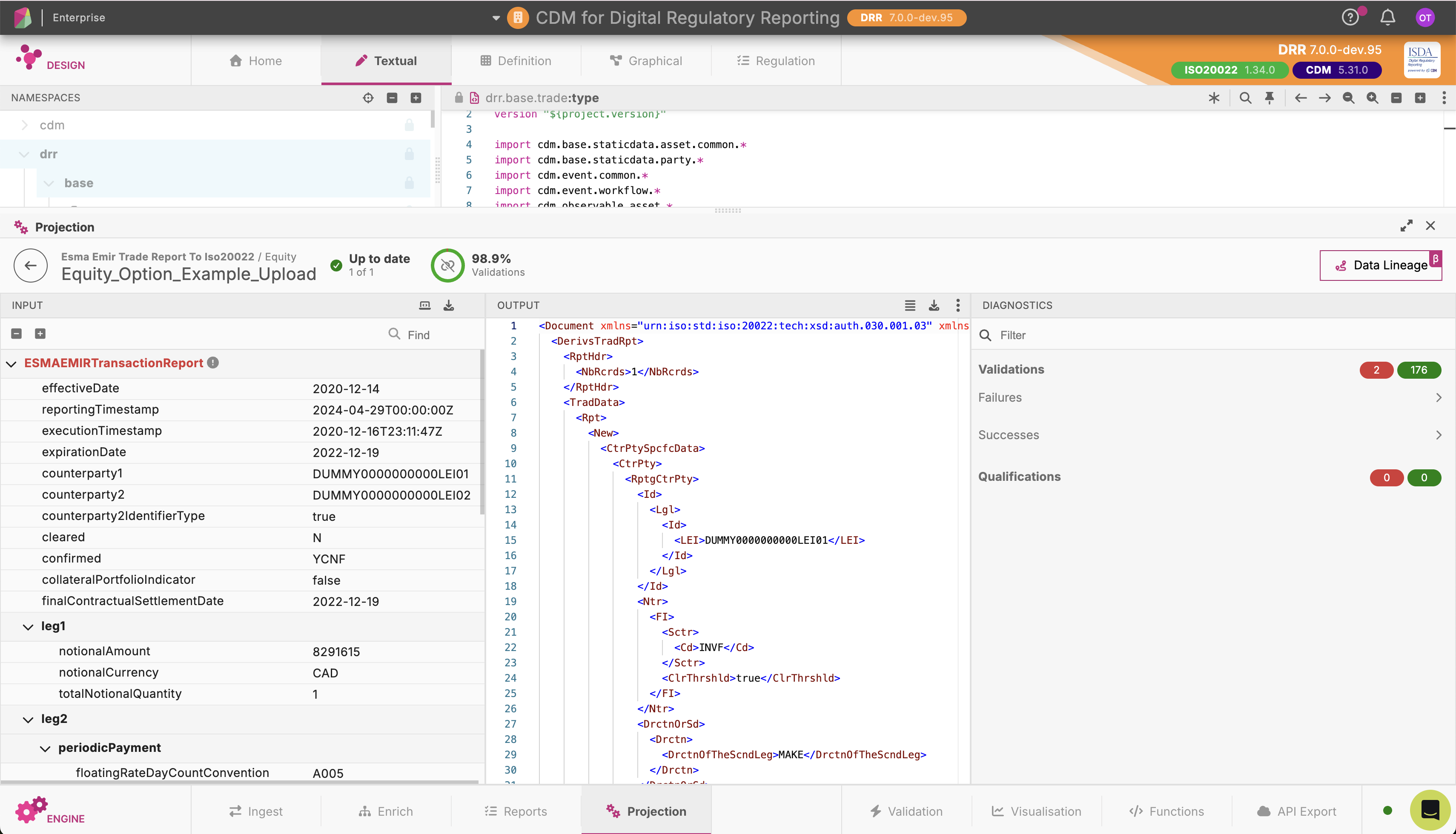
Task: Open the Graphical tab
Action: (x=646, y=61)
